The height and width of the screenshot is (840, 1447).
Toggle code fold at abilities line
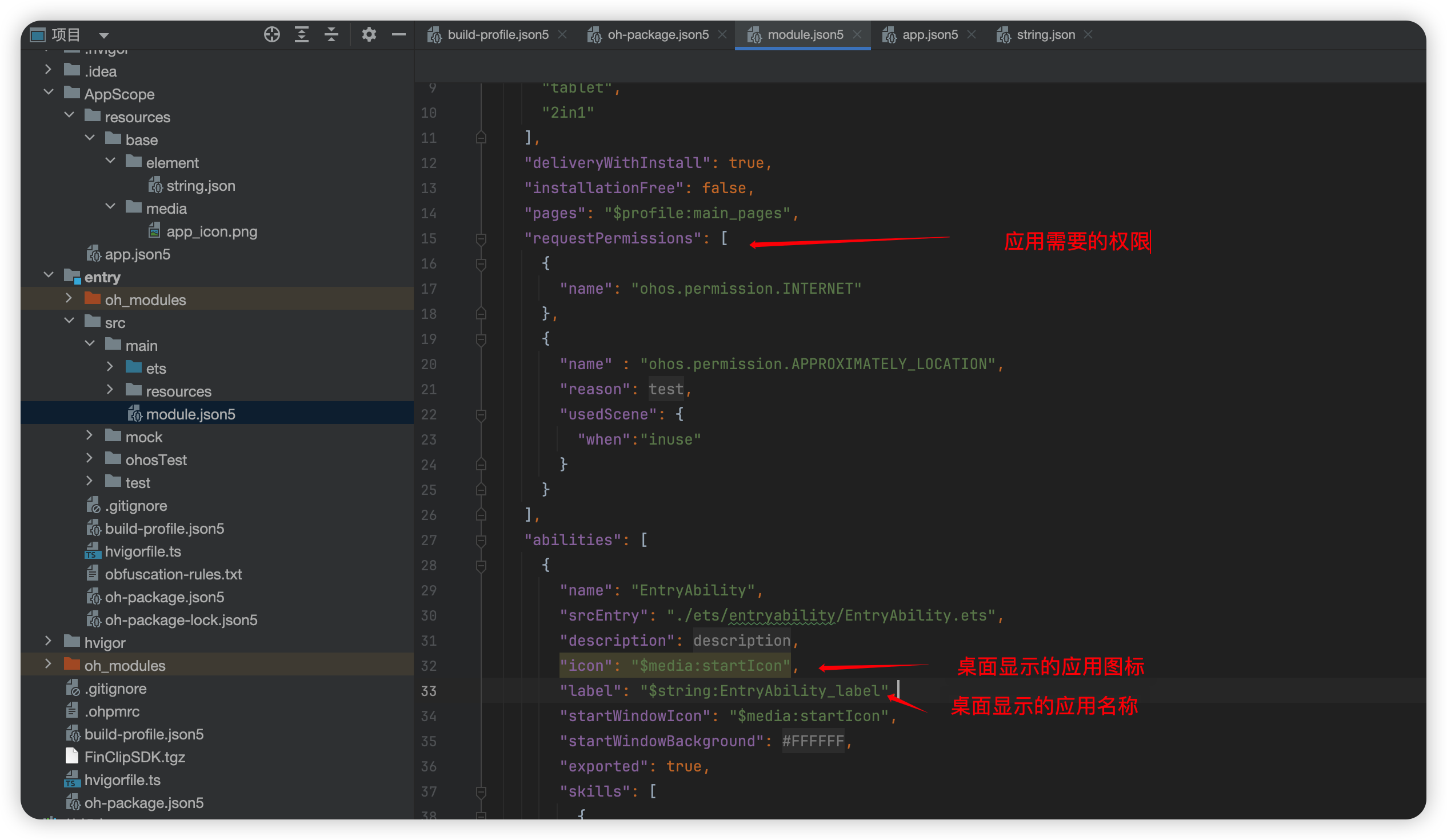pyautogui.click(x=481, y=541)
